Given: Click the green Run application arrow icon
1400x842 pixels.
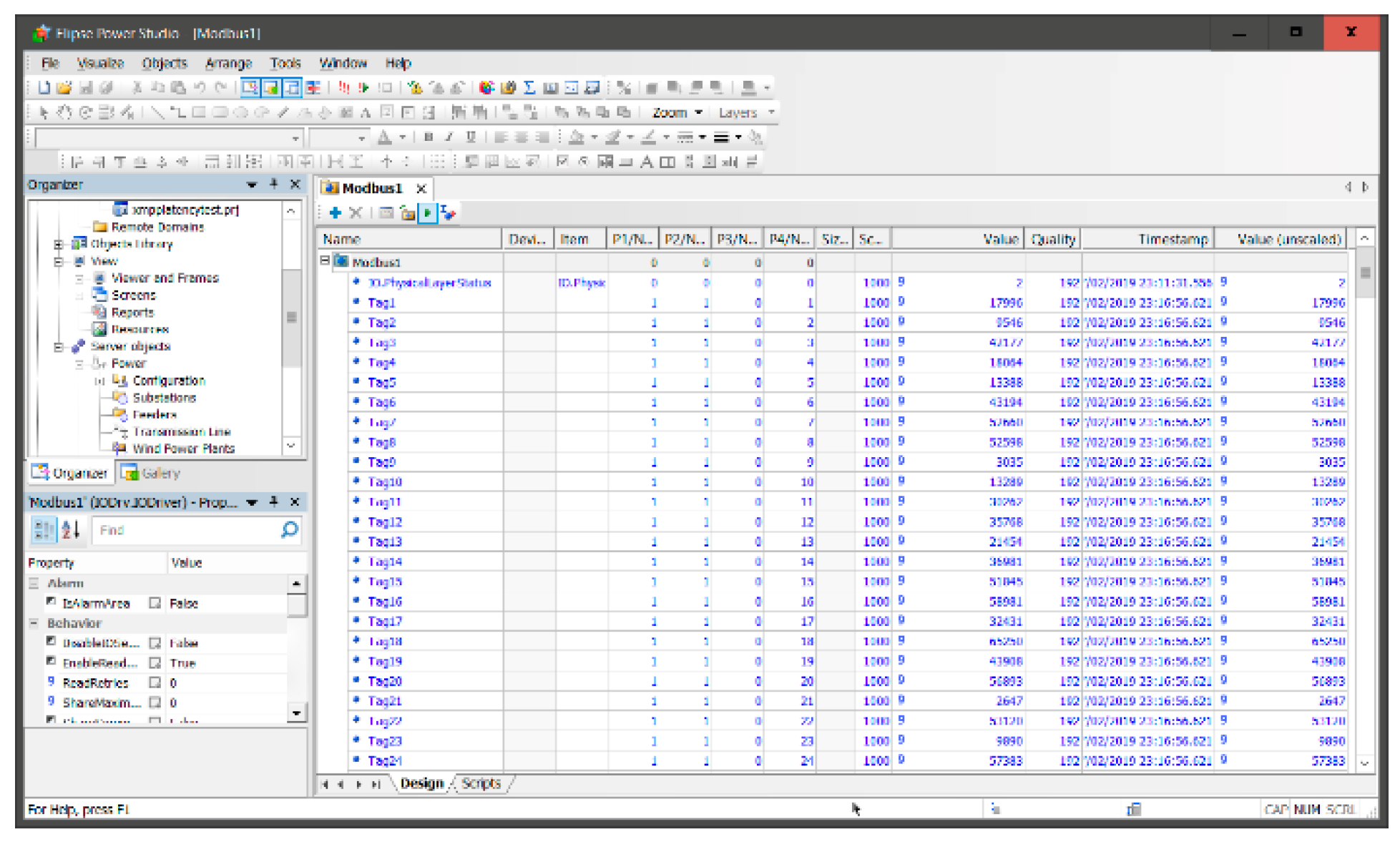Looking at the screenshot, I should pyautogui.click(x=364, y=88).
